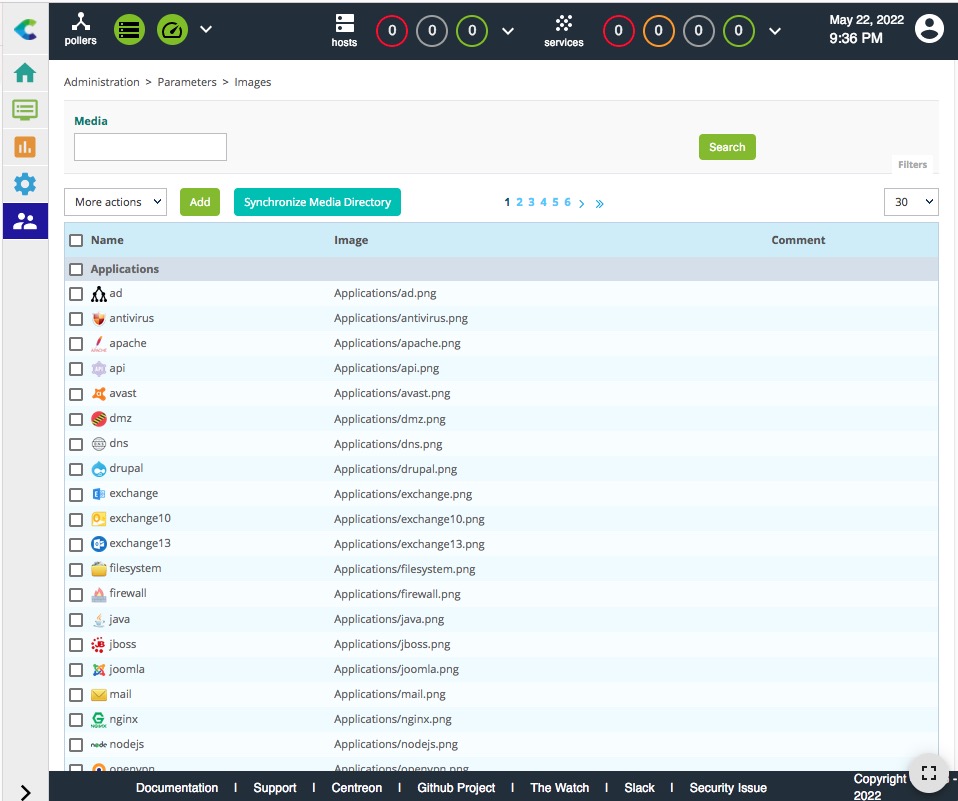Click the fullscreen toggle icon
This screenshot has height=801, width=958.
(x=928, y=773)
